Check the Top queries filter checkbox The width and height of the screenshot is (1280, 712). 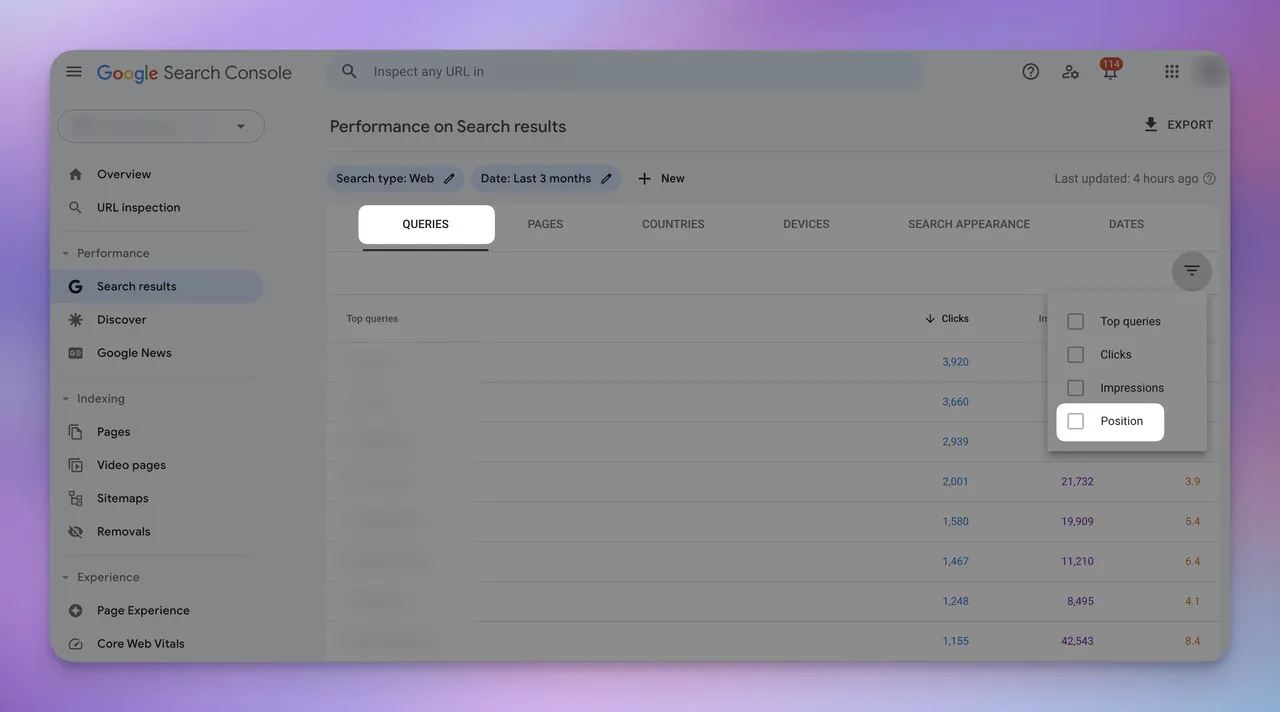coord(1076,322)
